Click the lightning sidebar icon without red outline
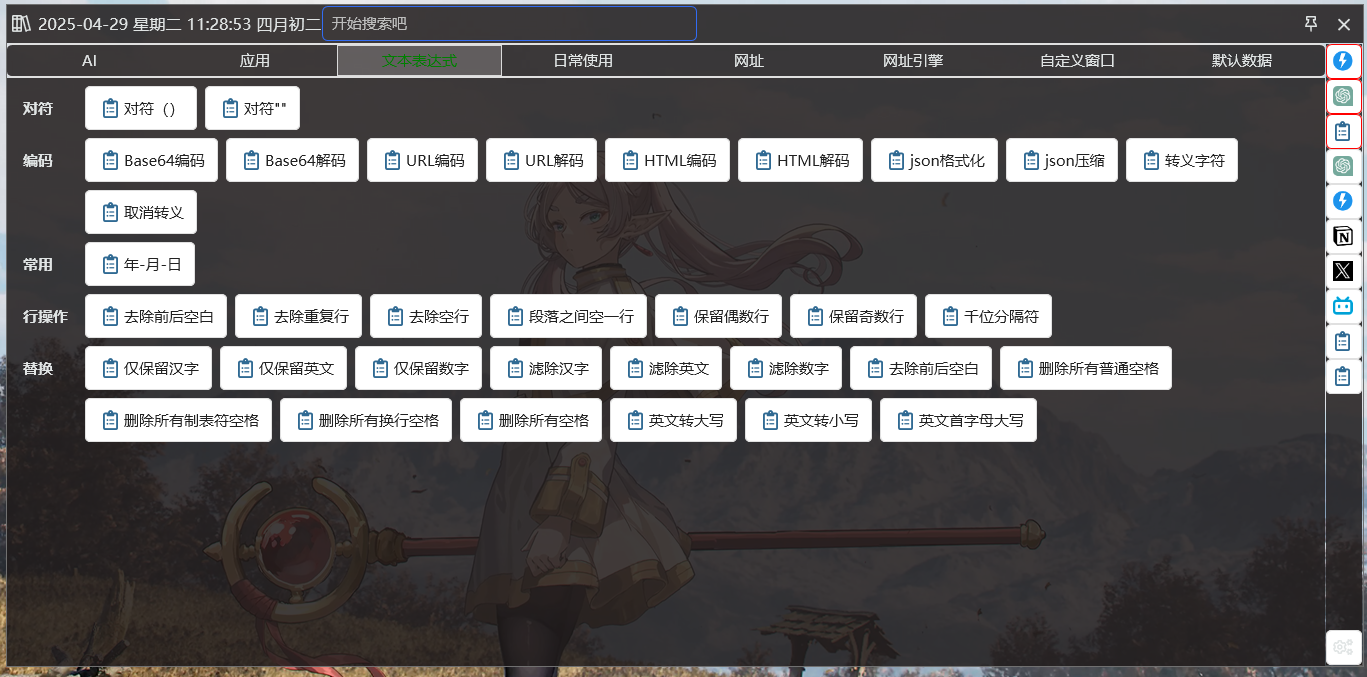This screenshot has height=677, width=1367. coord(1343,201)
